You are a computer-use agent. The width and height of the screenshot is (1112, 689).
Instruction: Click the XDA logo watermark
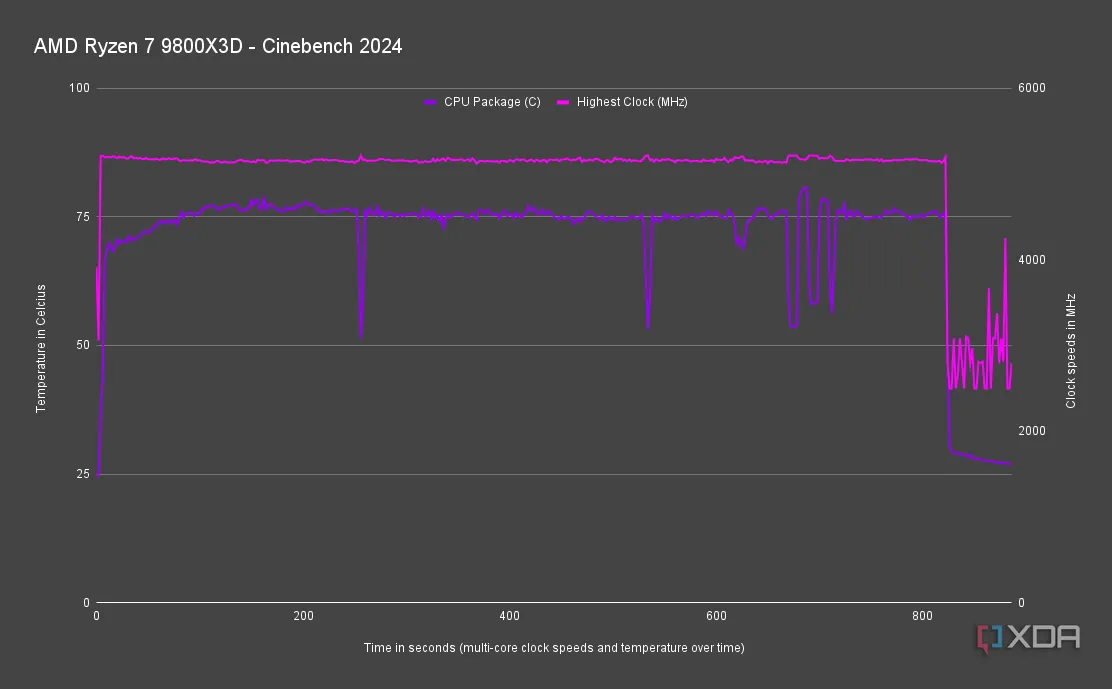(1028, 638)
